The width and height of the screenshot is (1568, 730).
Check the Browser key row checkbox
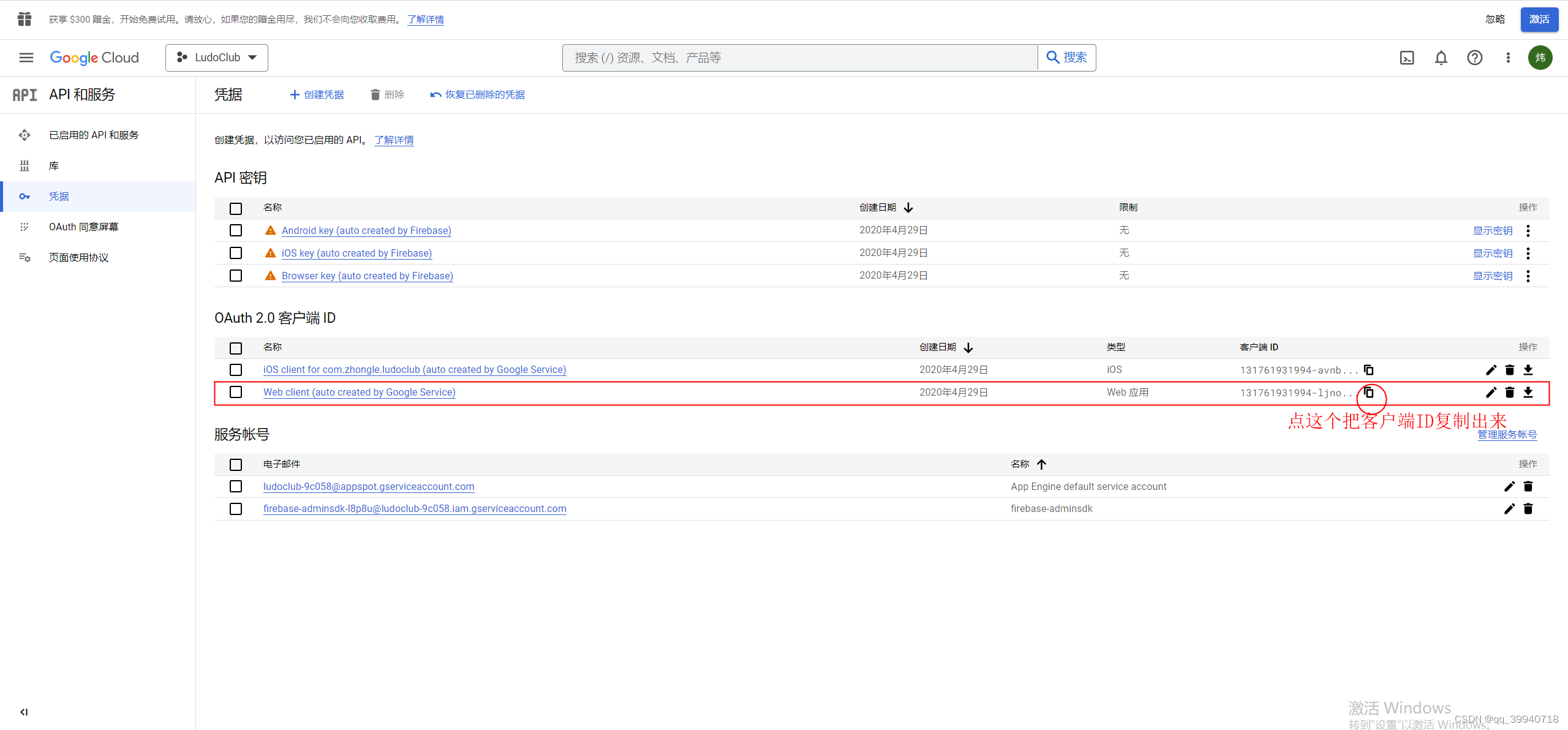pos(236,276)
